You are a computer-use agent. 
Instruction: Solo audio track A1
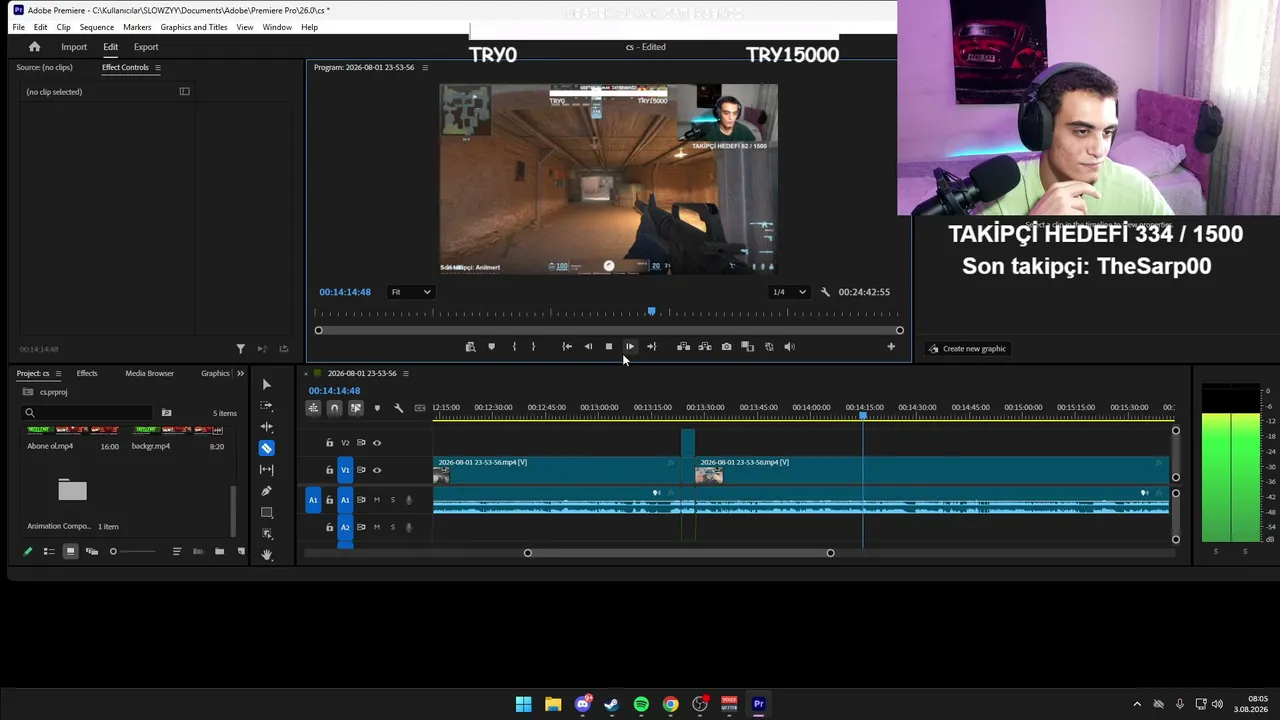[392, 500]
